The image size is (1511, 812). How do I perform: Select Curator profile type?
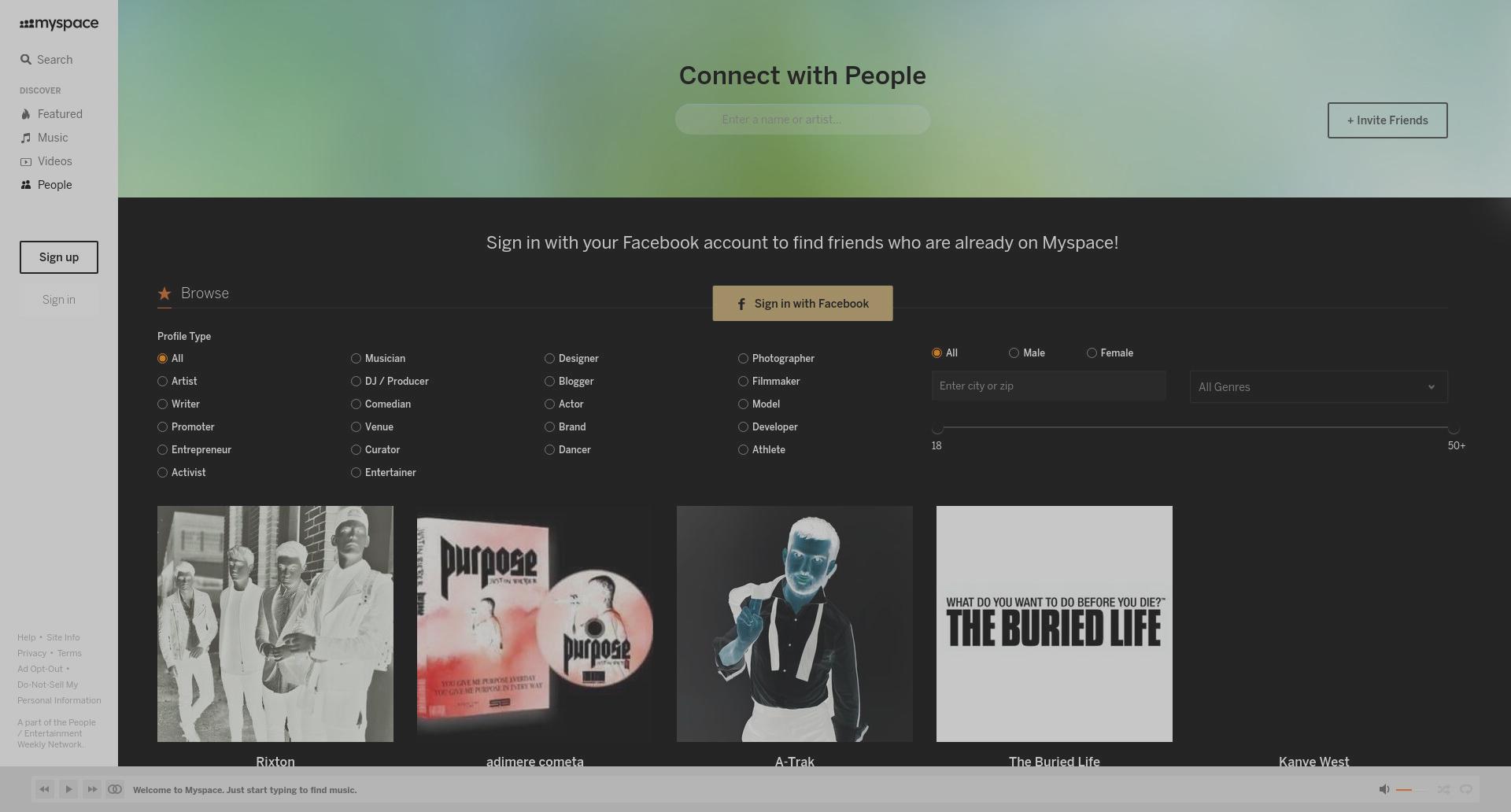356,450
